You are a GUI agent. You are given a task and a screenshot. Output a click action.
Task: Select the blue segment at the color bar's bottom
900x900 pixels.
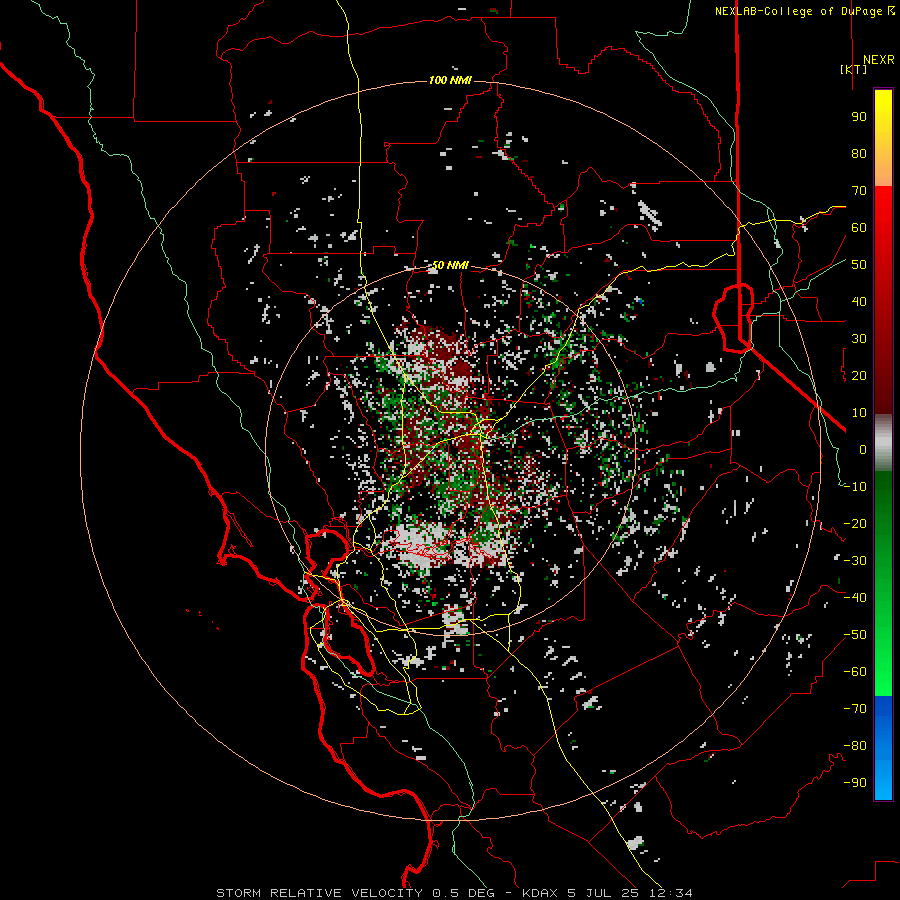(x=883, y=748)
